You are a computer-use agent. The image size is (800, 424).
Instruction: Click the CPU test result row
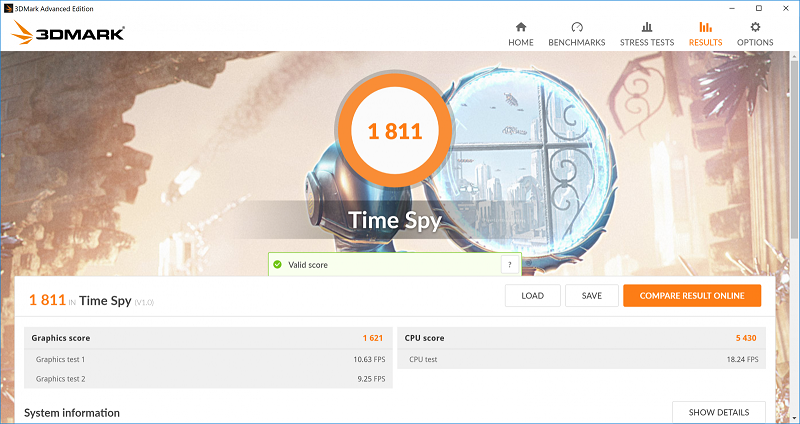pos(581,359)
